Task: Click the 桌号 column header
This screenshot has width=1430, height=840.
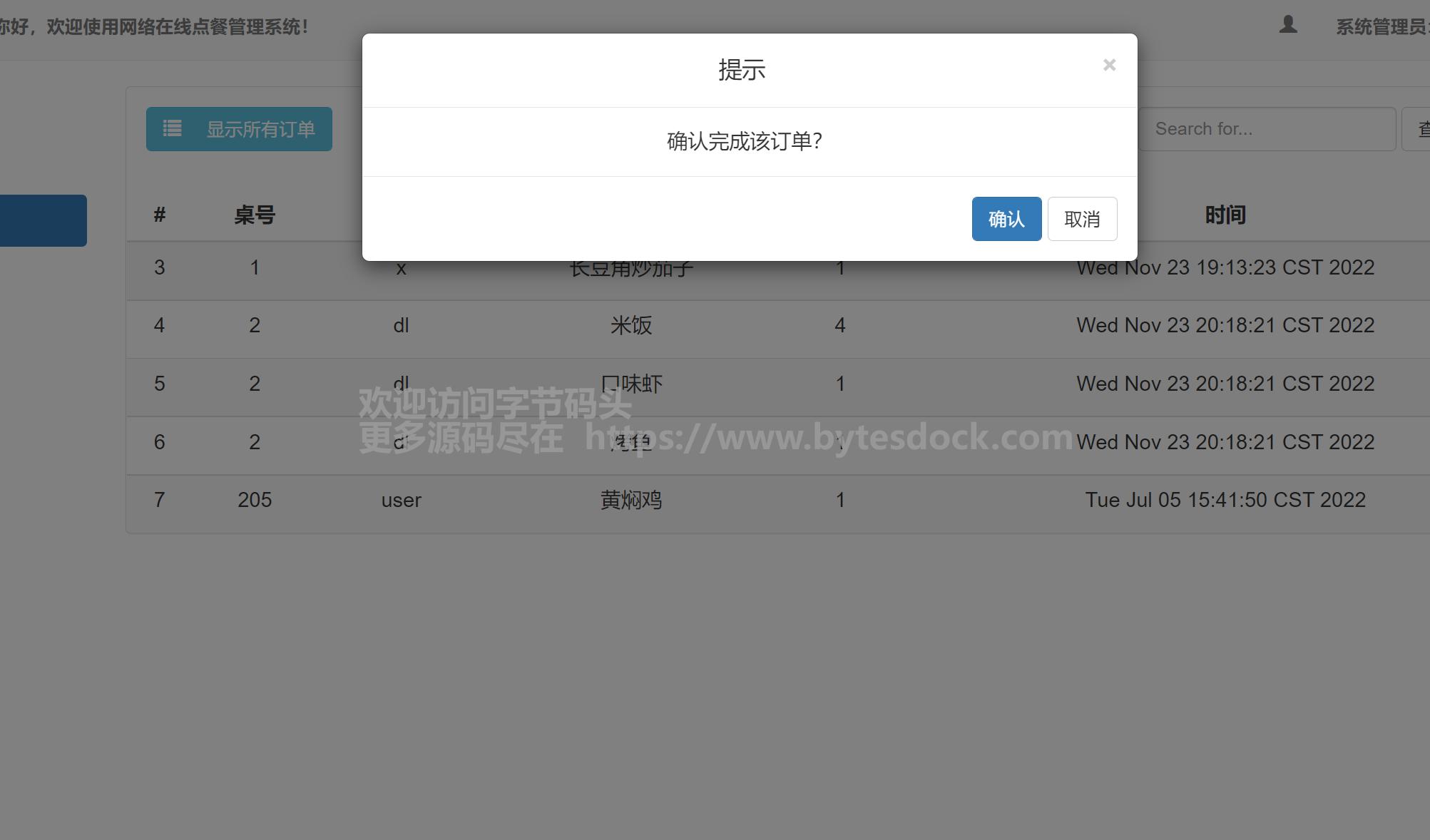Action: click(x=255, y=215)
